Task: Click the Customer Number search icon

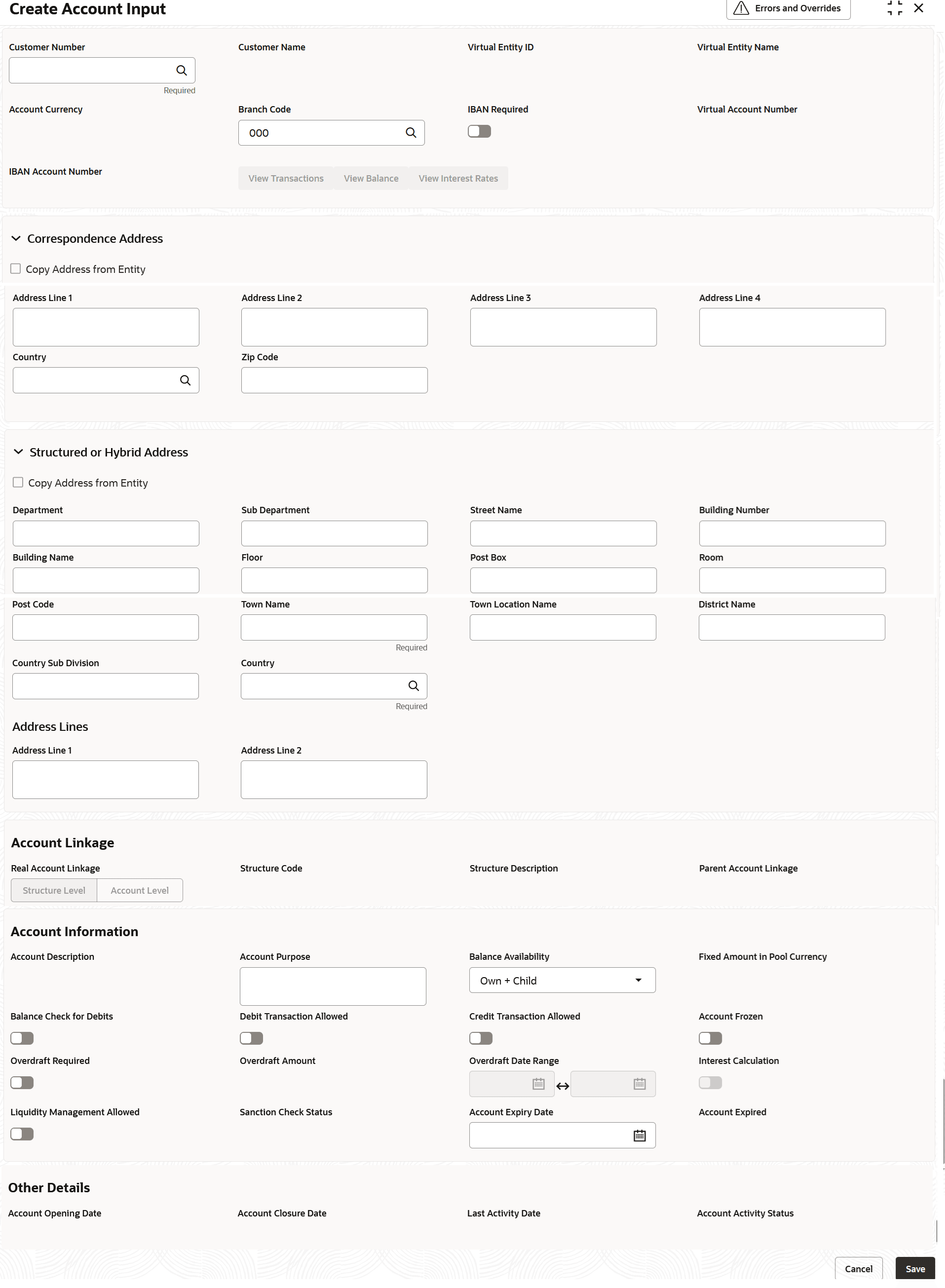Action: [x=181, y=71]
